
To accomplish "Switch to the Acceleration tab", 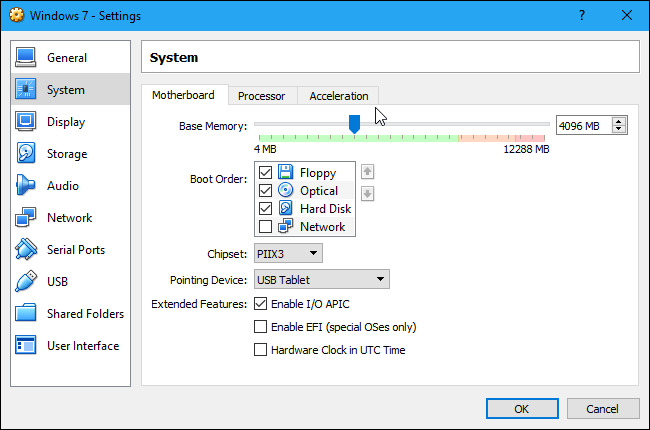I will click(x=338, y=96).
